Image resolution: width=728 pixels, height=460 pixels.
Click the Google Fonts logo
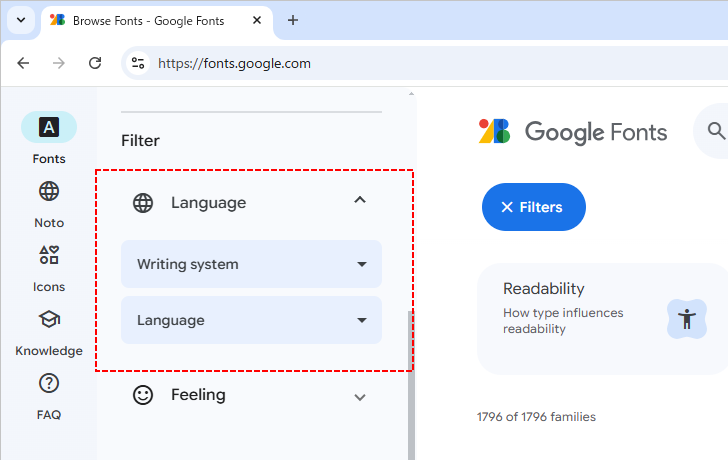point(573,131)
